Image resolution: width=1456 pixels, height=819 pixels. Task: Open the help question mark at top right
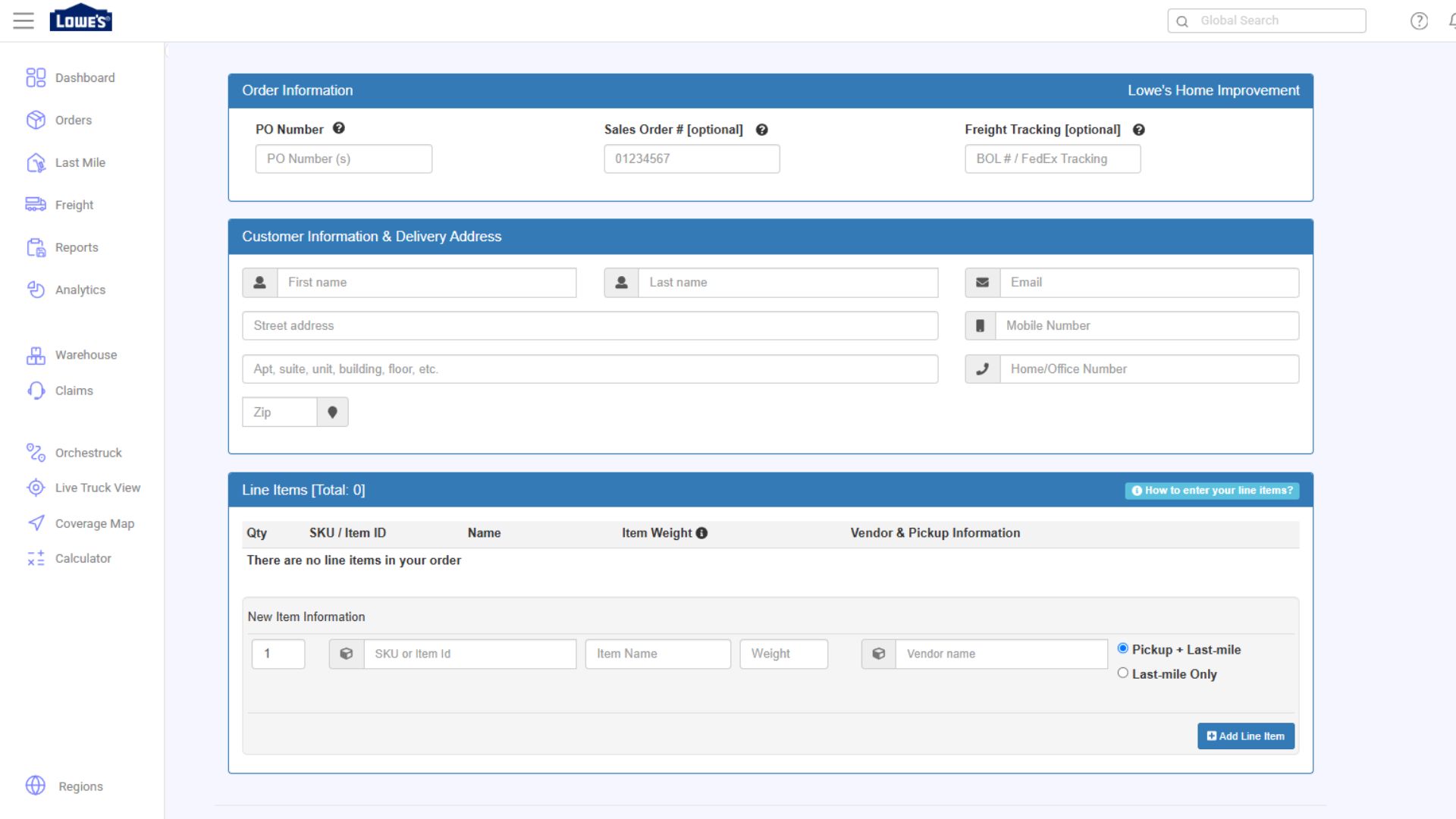1418,20
